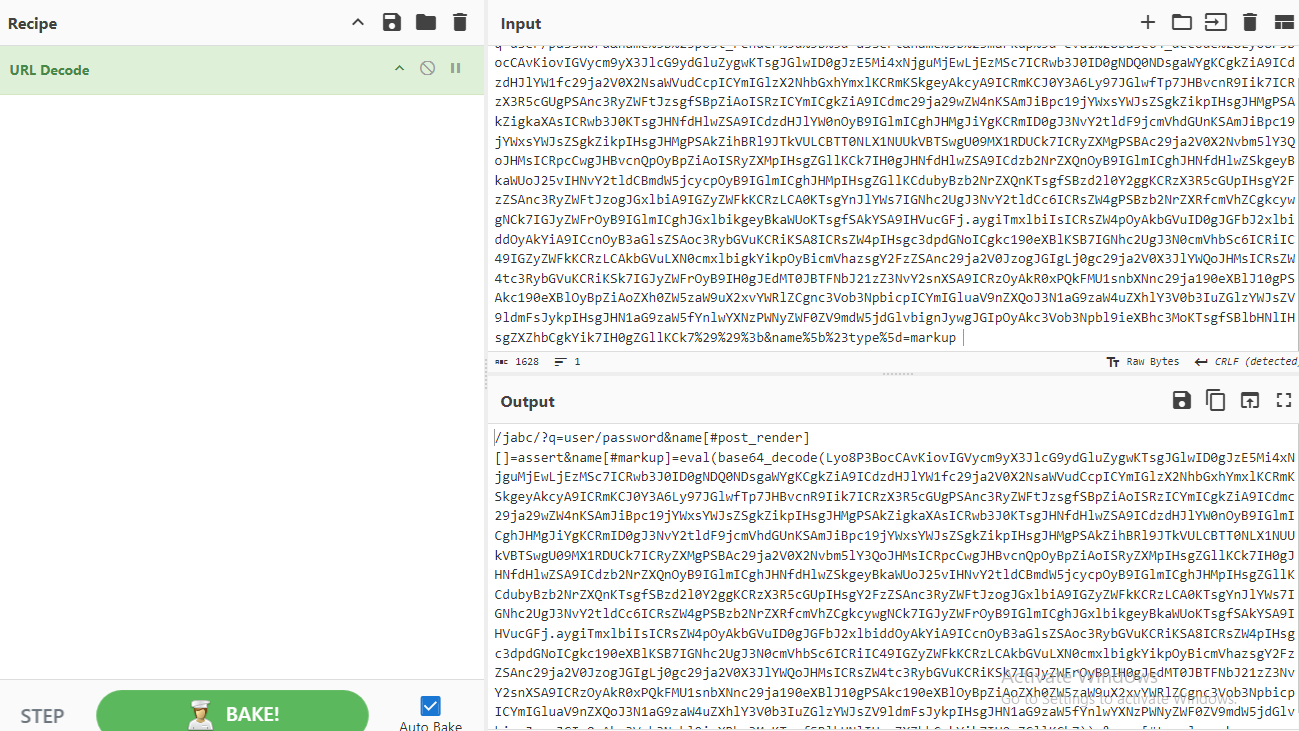
Task: Save the current recipe
Action: 392,23
